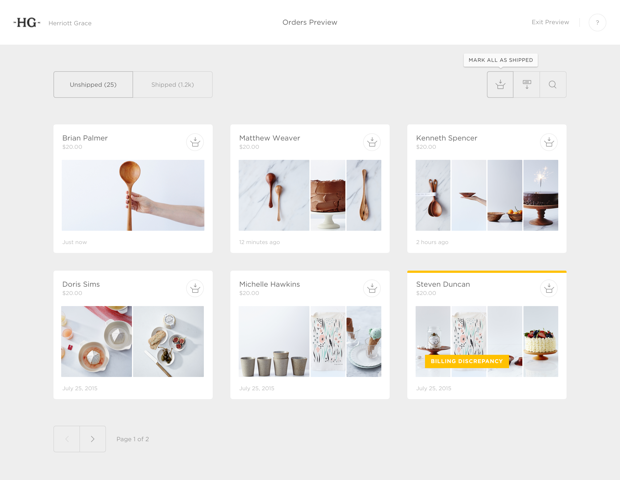Click the help question mark icon
The height and width of the screenshot is (480, 620).
click(x=597, y=22)
